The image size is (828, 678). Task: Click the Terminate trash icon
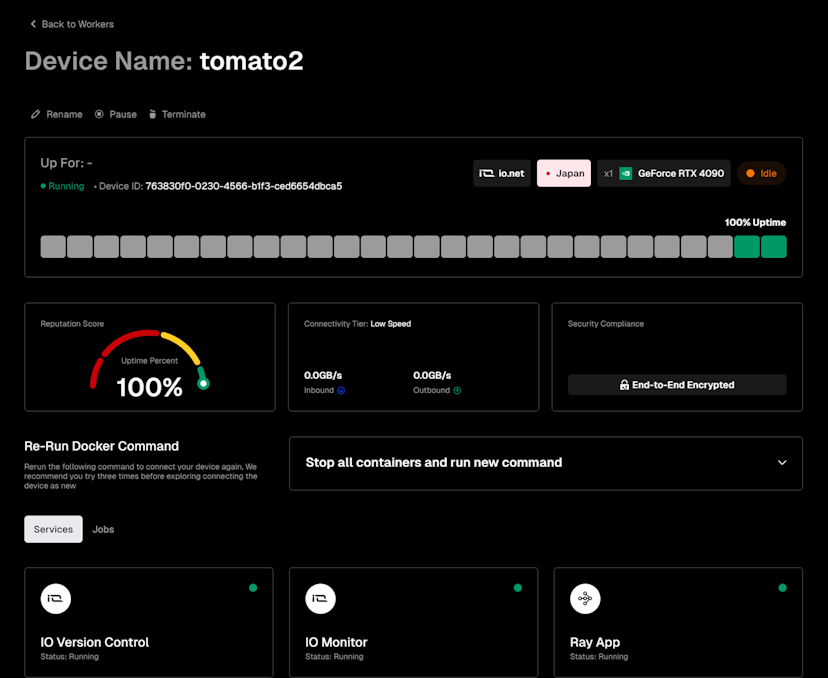pyautogui.click(x=153, y=114)
